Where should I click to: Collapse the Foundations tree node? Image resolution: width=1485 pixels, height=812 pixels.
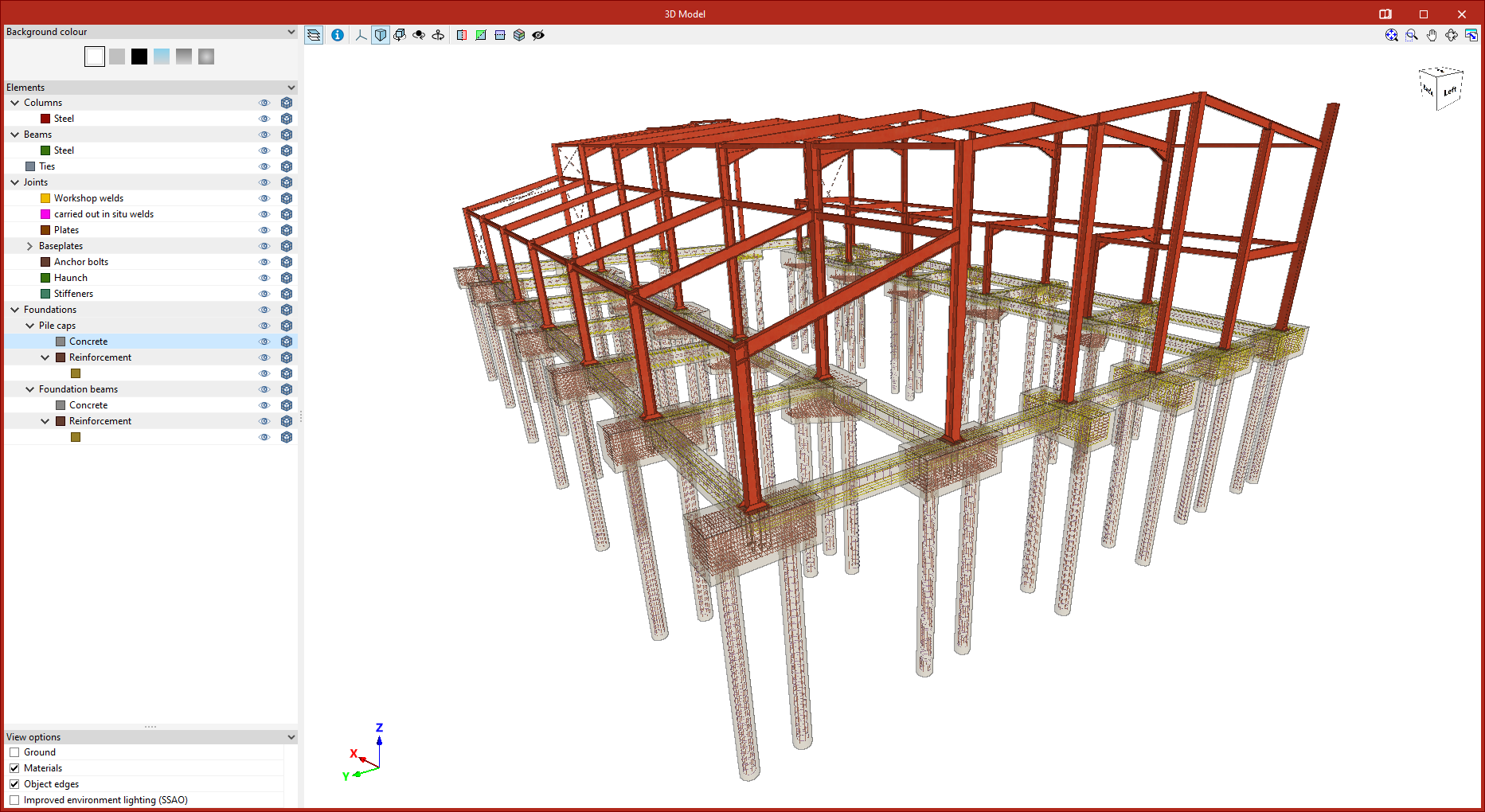click(x=14, y=310)
